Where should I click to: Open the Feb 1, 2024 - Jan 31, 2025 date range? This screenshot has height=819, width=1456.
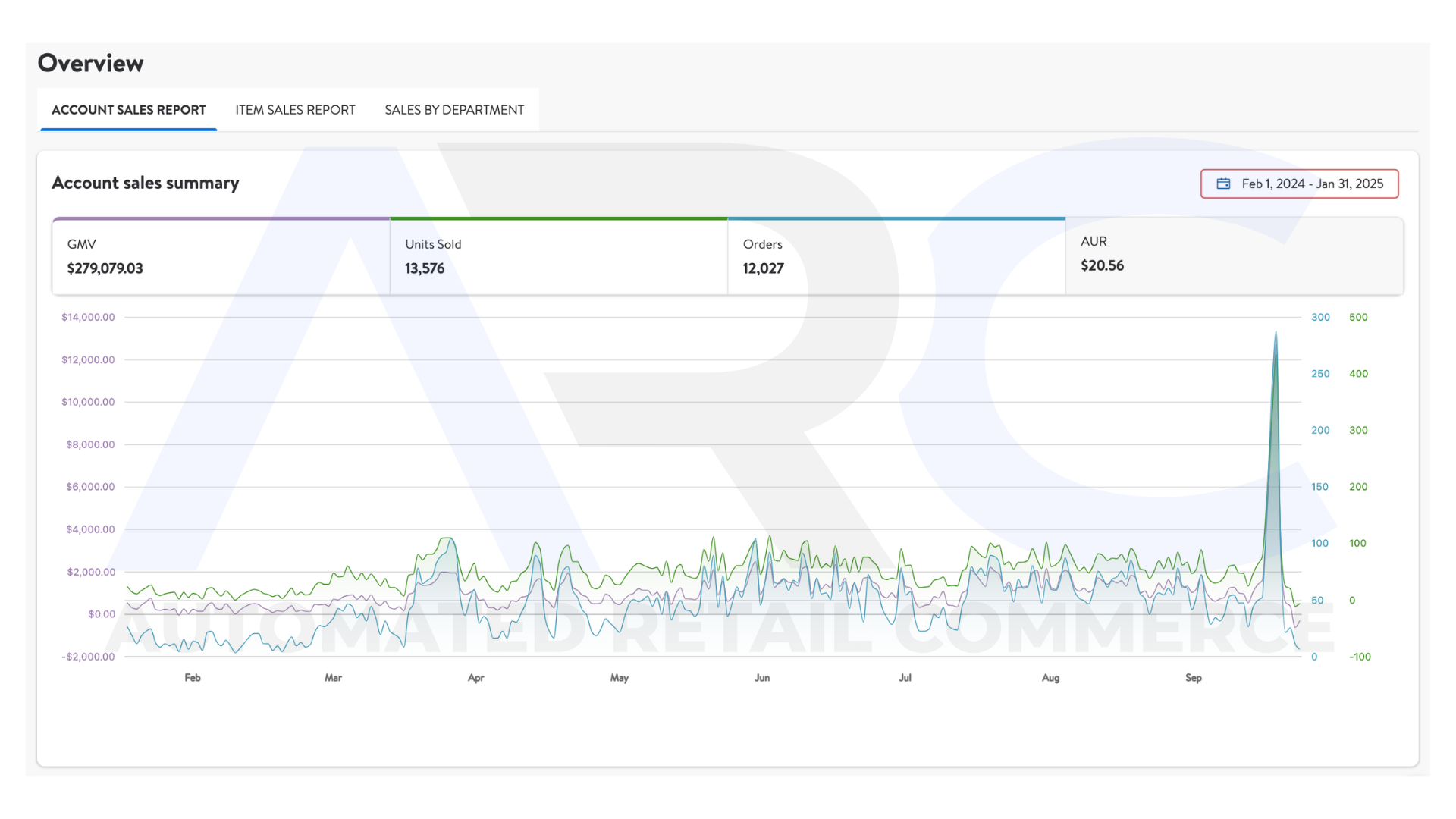click(x=1311, y=184)
